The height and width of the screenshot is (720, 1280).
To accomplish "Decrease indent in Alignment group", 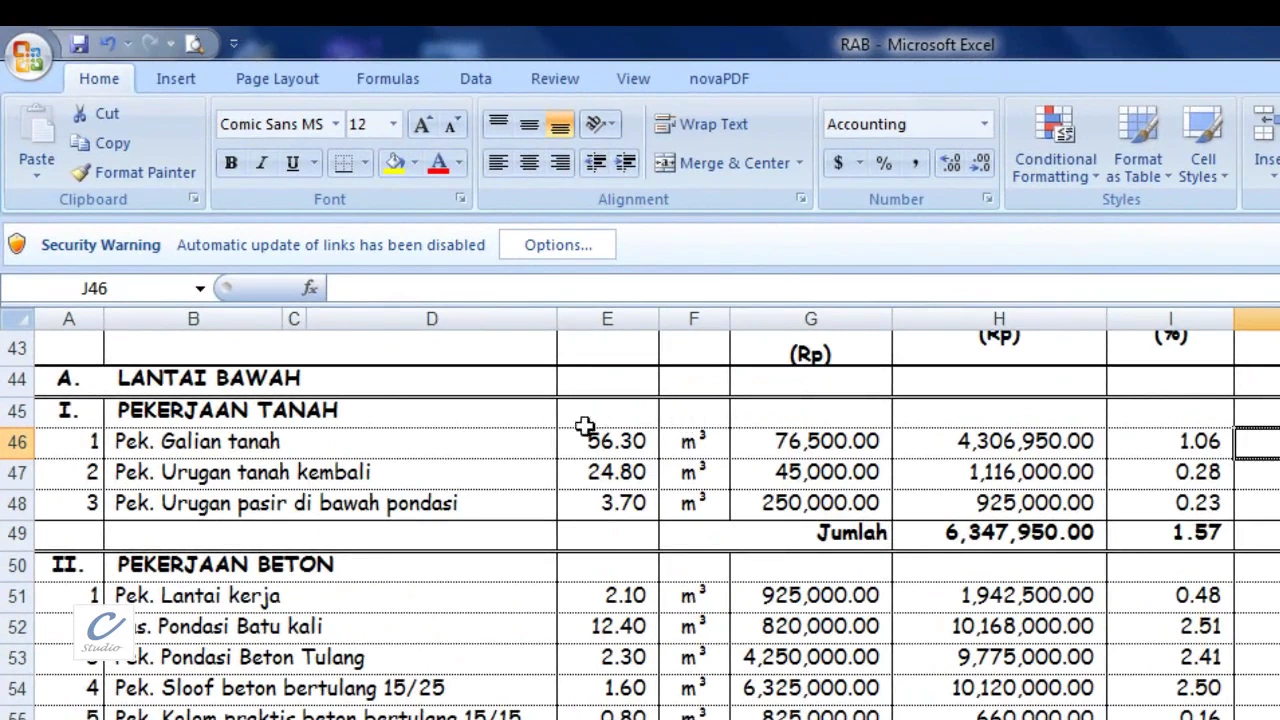I will coord(596,163).
